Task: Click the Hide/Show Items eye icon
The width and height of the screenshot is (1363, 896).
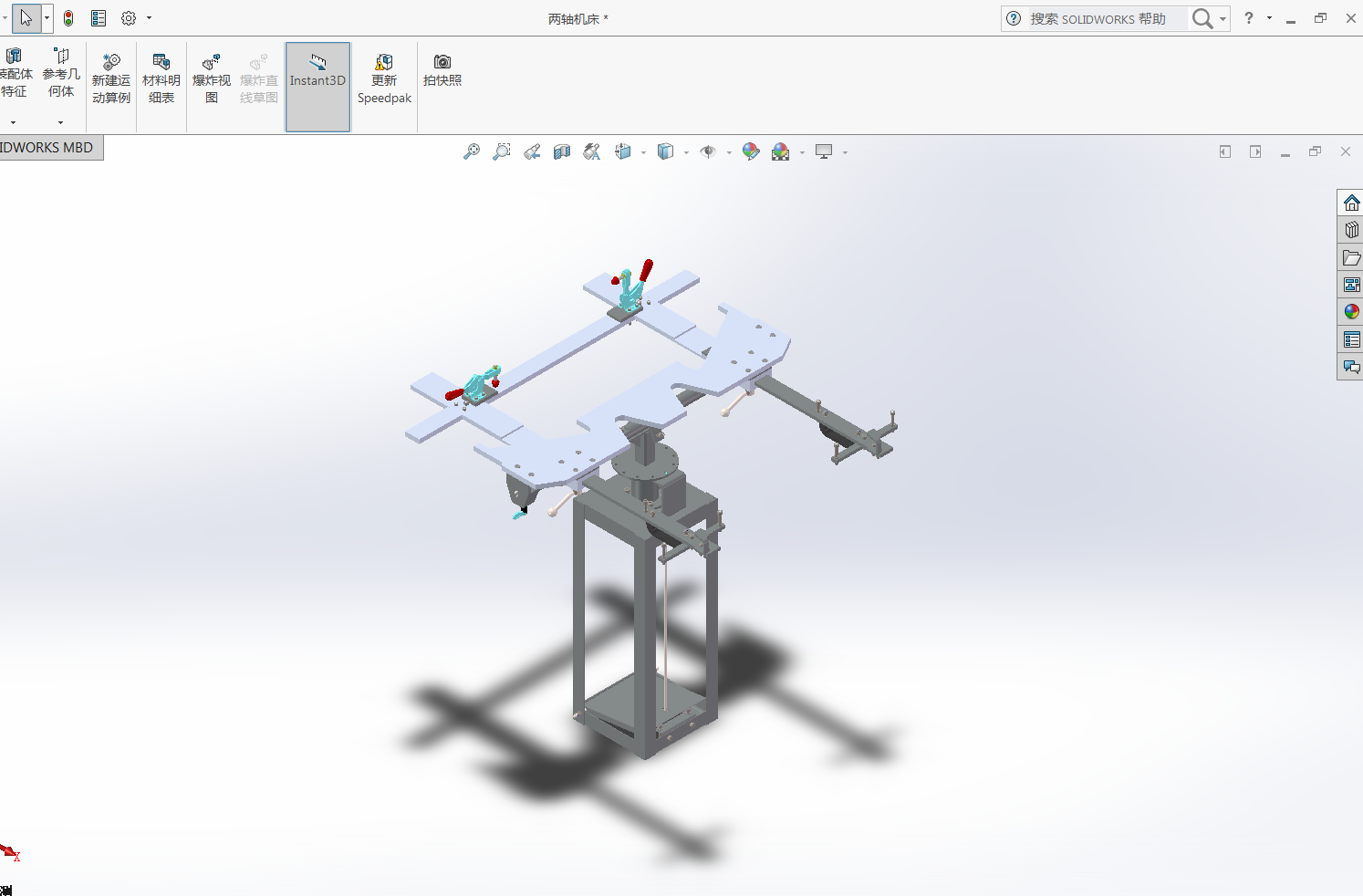Action: click(708, 152)
